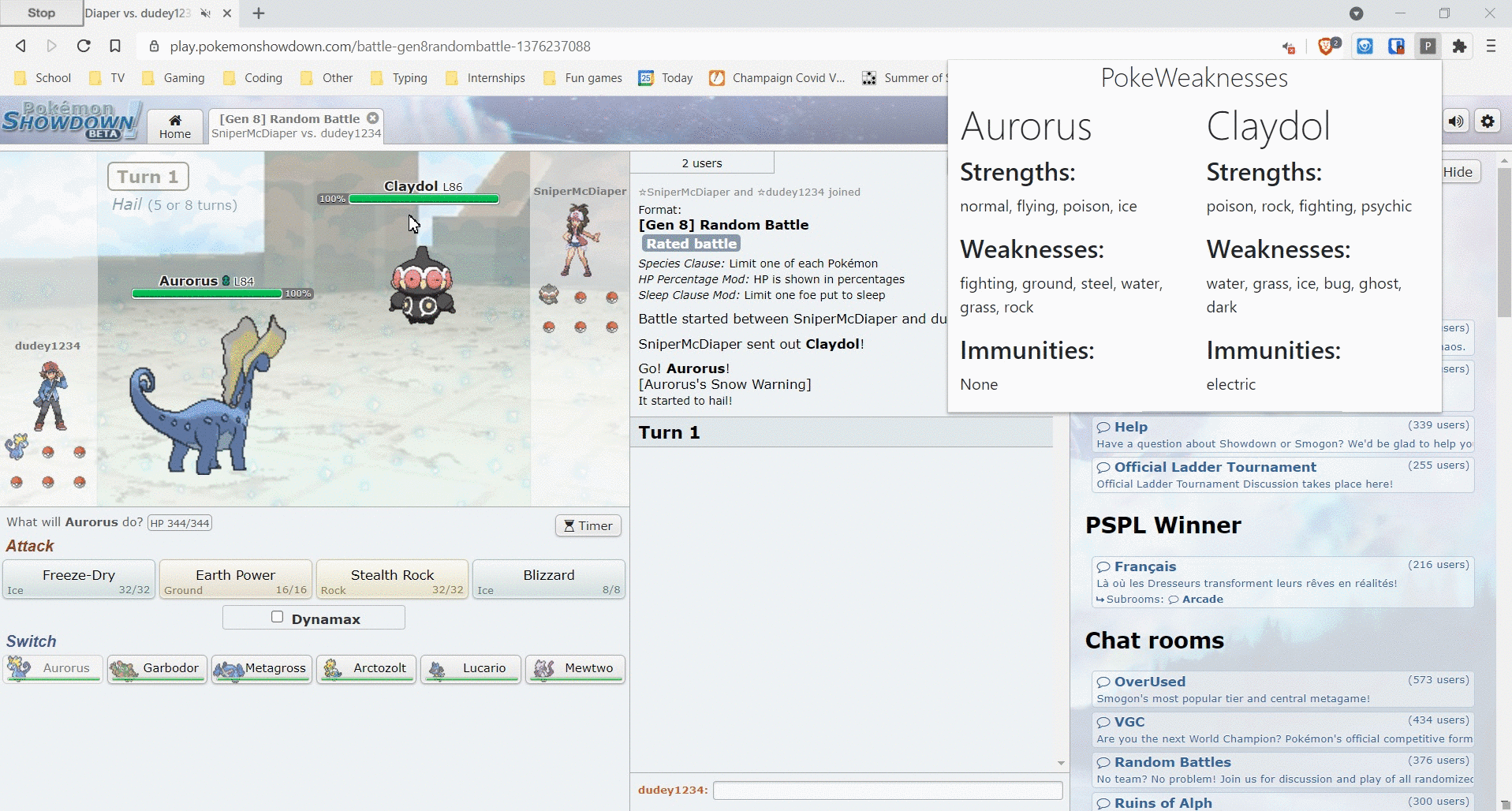Viewport: 1512px width, 811px height.
Task: Click the chat message input field
Action: click(x=887, y=790)
